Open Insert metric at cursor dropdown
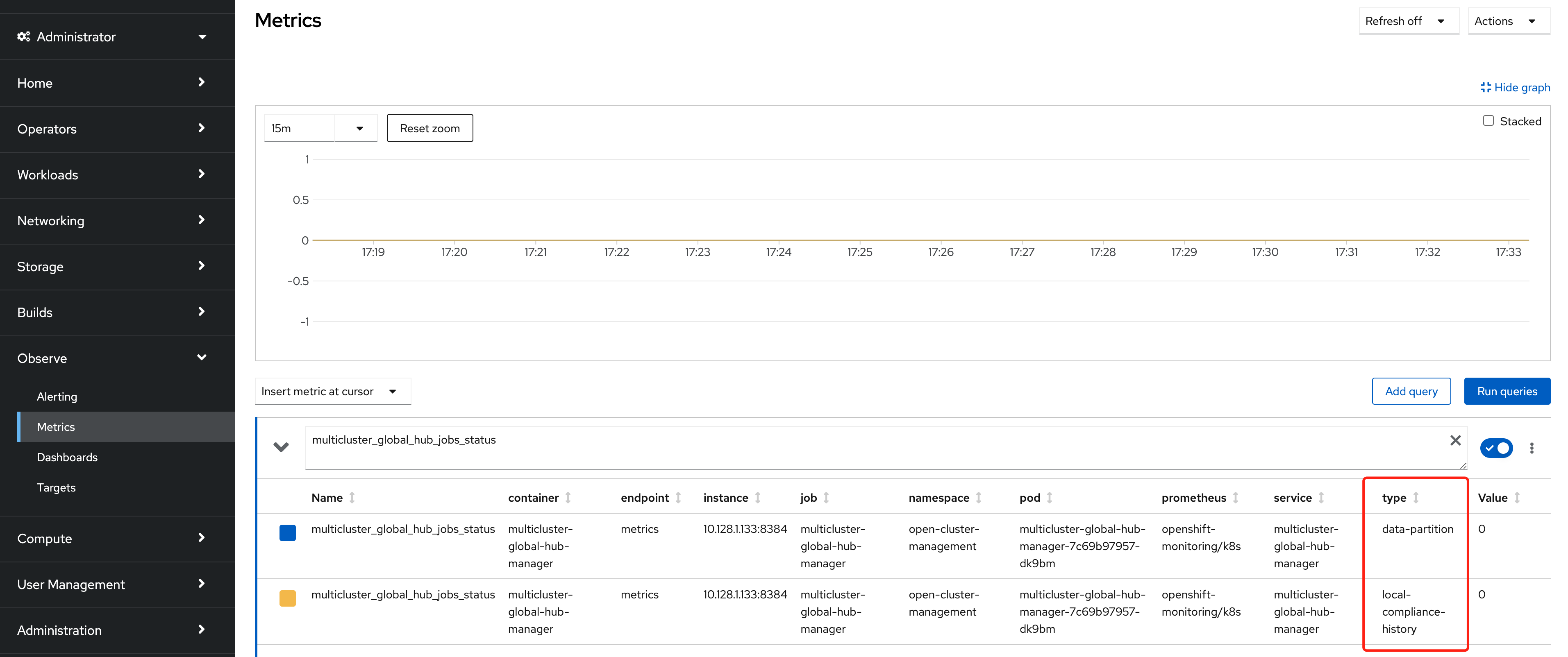Viewport: 1568px width, 657px height. click(x=332, y=391)
